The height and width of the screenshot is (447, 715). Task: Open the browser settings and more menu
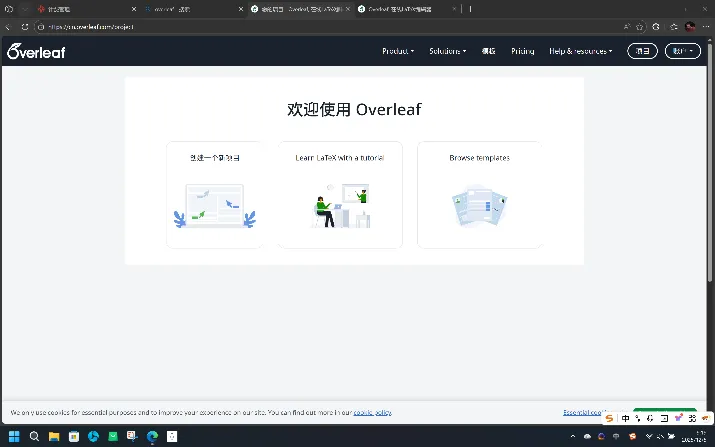706,26
